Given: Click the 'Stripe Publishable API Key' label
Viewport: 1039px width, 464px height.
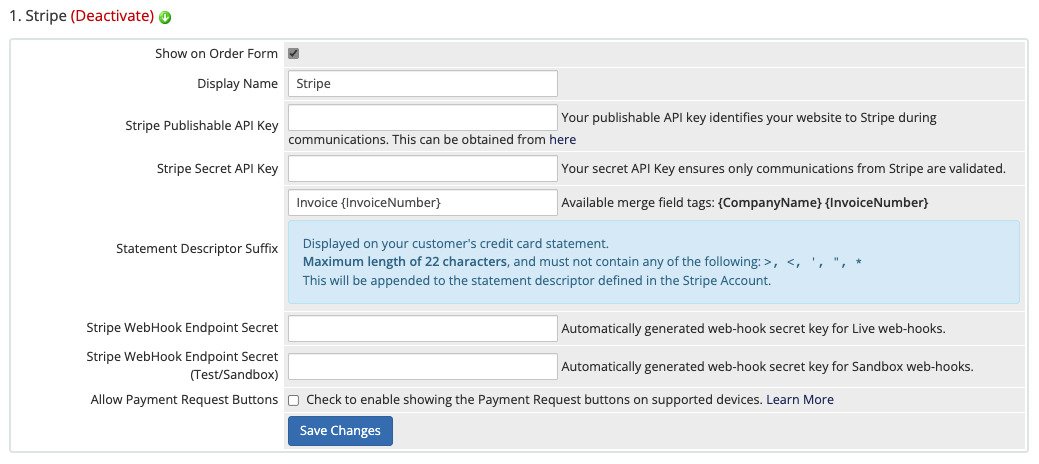Looking at the screenshot, I should point(201,126).
